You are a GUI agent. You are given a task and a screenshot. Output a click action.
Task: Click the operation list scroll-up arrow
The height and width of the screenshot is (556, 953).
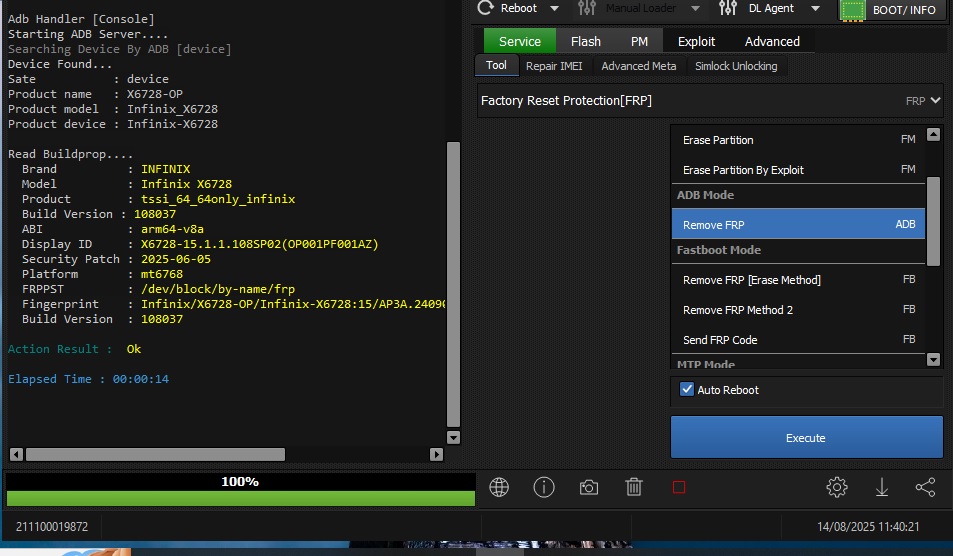coord(934,134)
